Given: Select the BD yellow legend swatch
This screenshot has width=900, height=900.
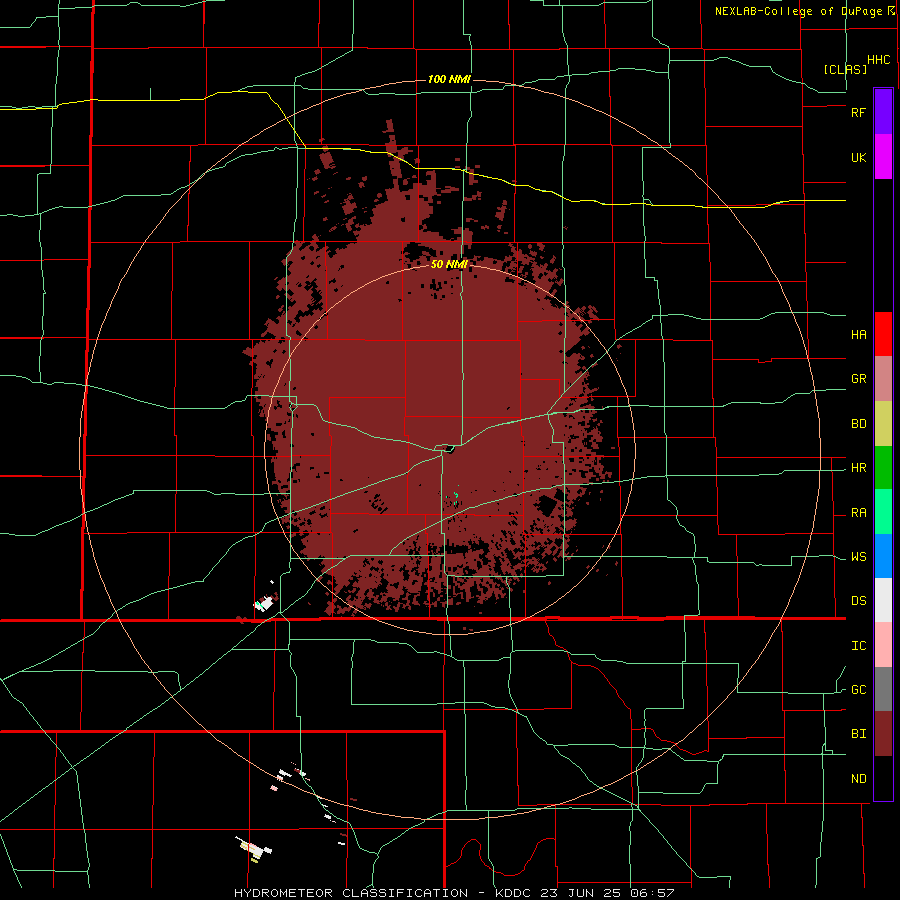Looking at the screenshot, I should (x=883, y=424).
